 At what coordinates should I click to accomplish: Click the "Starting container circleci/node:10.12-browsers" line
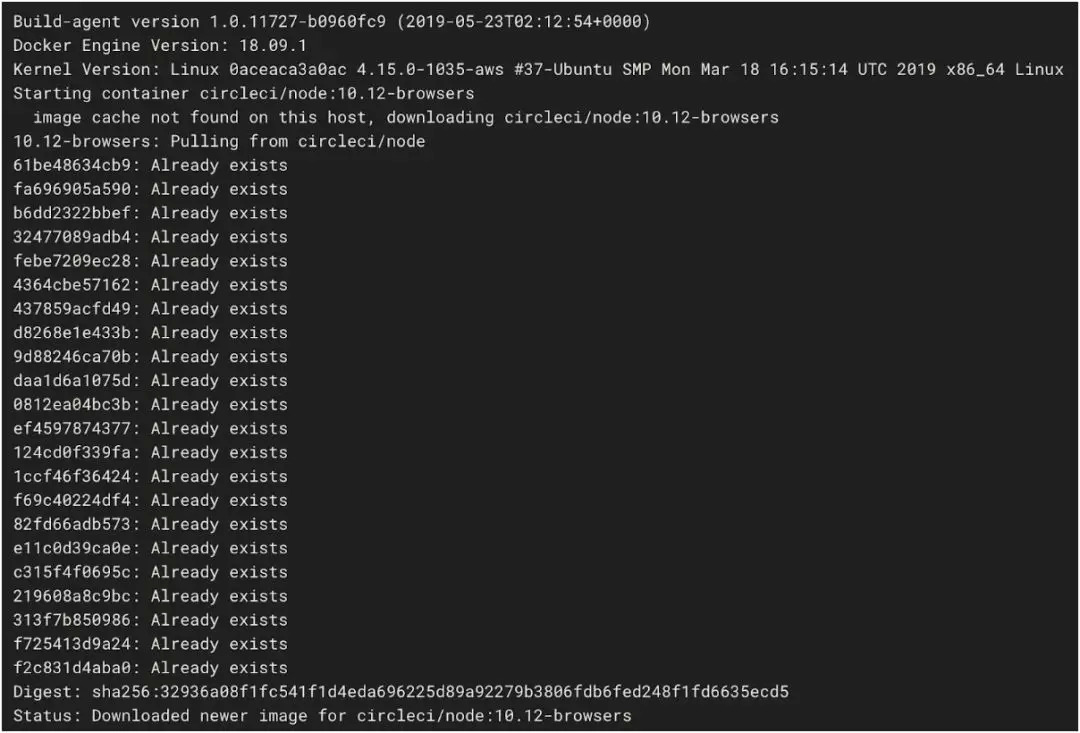click(x=244, y=93)
